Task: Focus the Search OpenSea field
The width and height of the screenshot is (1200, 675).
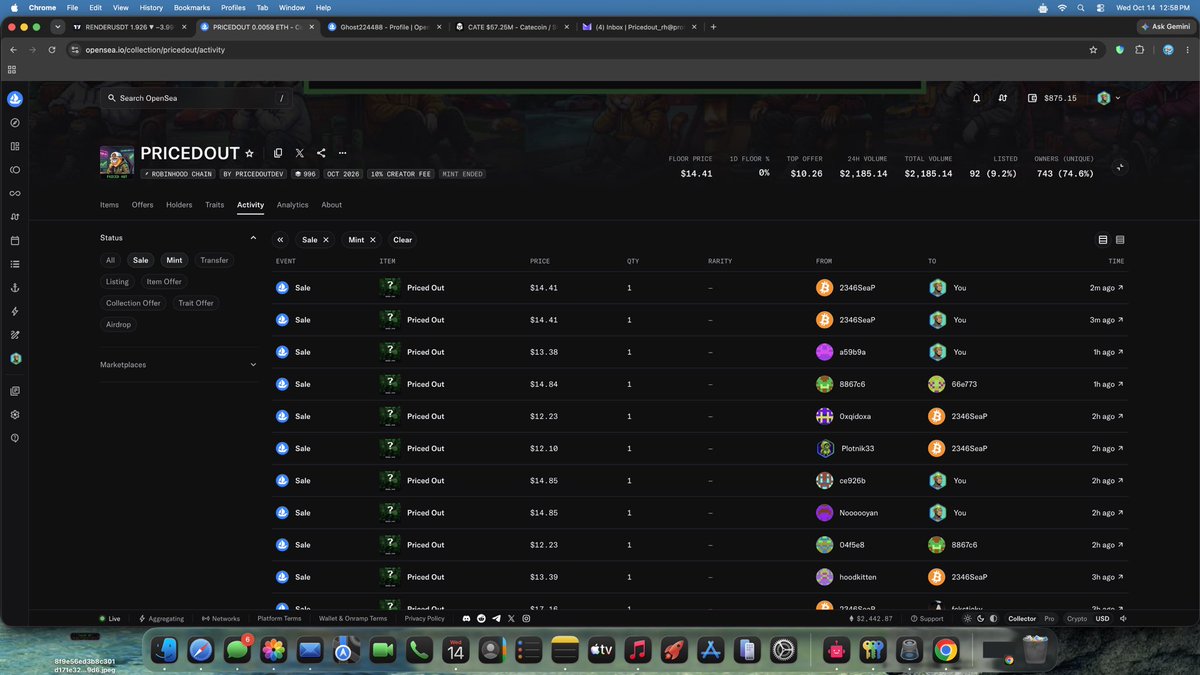Action: [195, 98]
